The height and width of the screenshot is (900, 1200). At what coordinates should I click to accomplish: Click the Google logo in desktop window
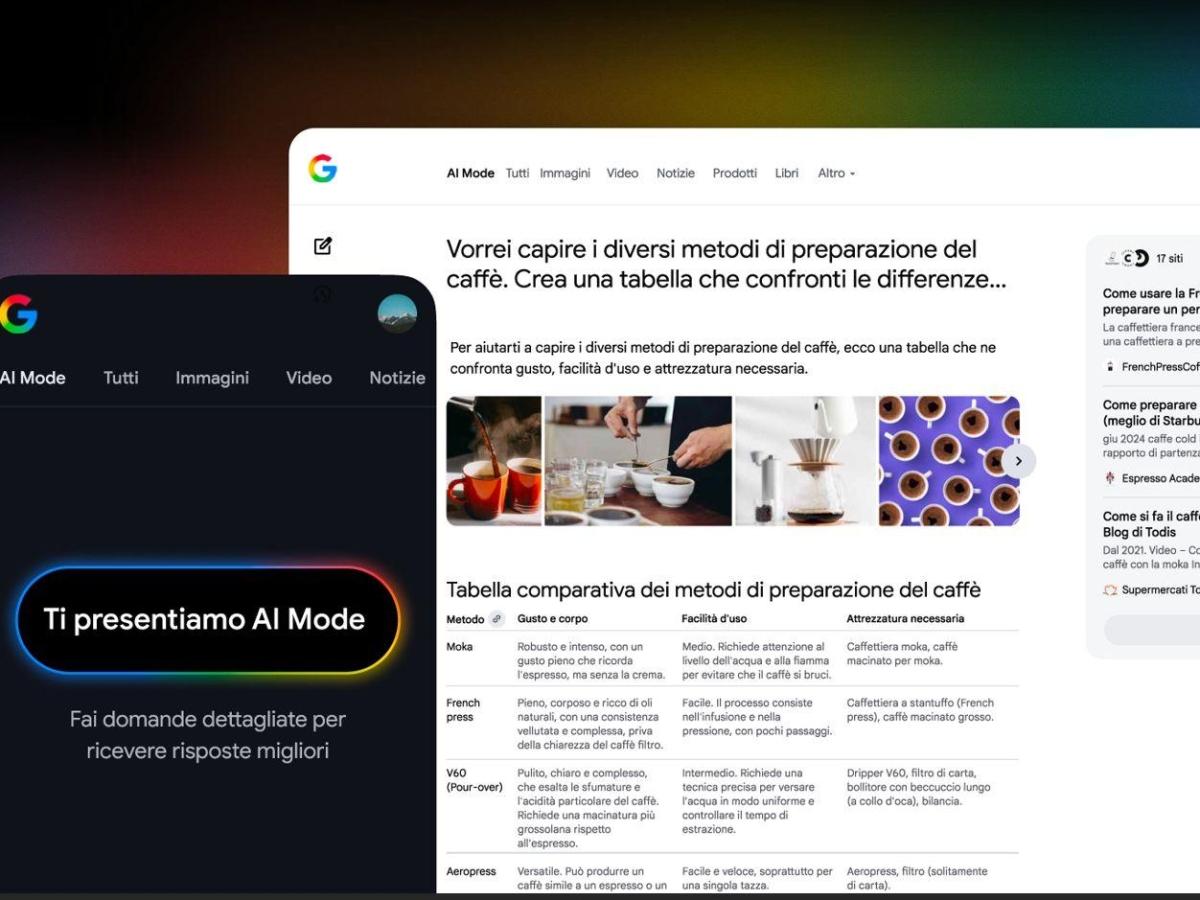click(x=322, y=169)
